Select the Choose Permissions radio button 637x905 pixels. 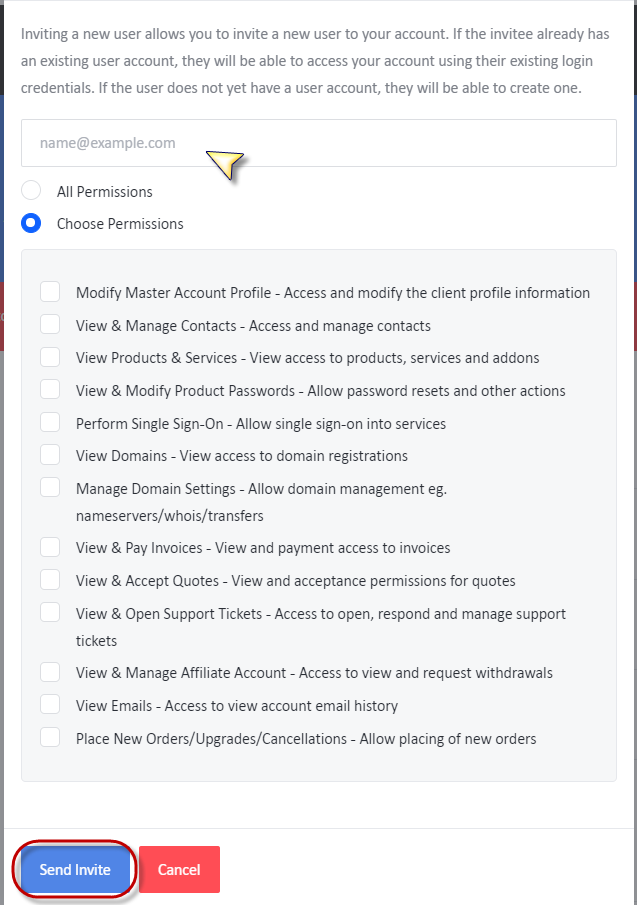[x=31, y=223]
